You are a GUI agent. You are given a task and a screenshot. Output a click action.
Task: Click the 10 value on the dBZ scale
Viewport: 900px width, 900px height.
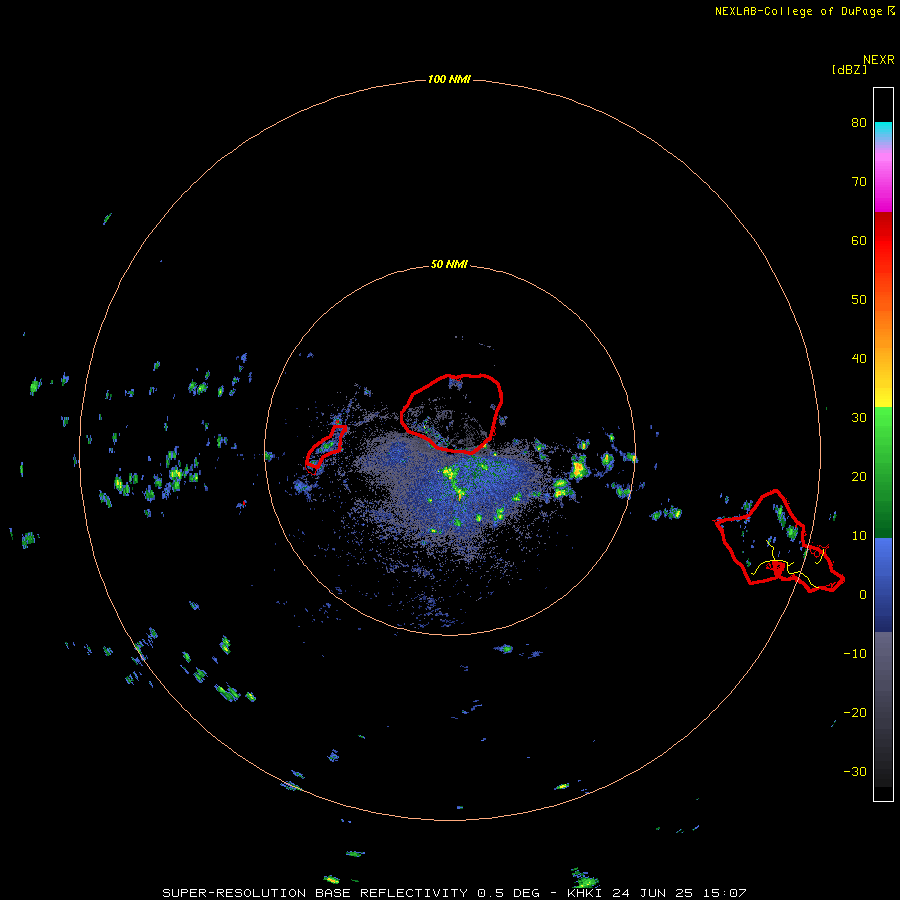coord(859,536)
